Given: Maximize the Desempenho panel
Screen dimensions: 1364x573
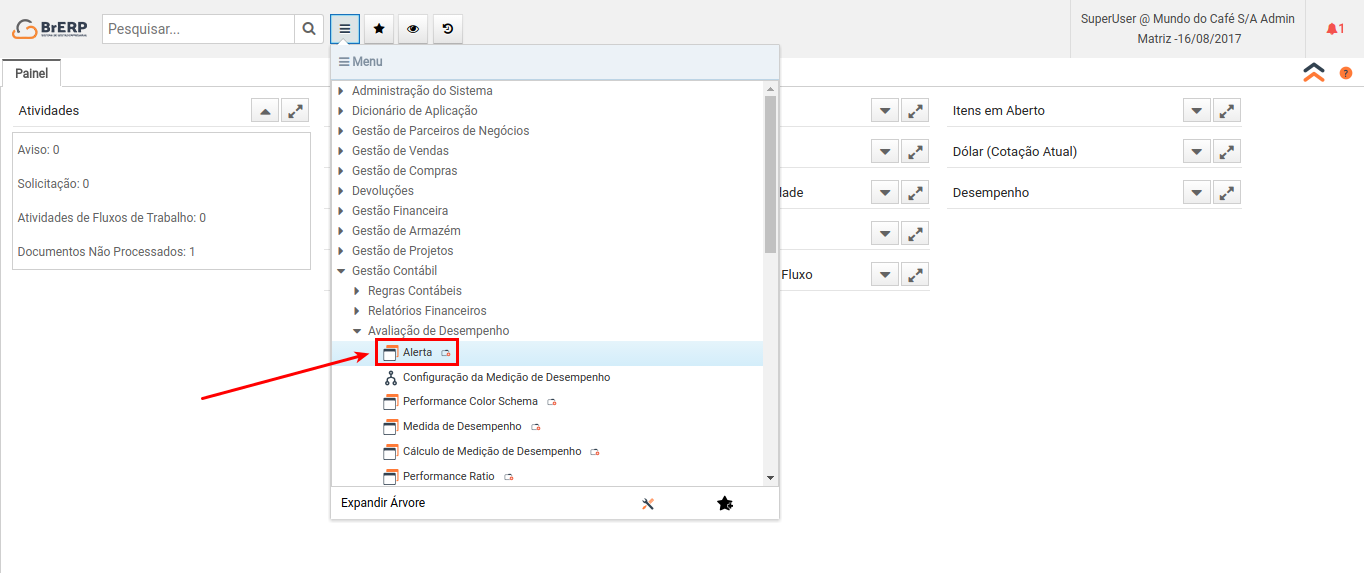Looking at the screenshot, I should click(x=1227, y=193).
